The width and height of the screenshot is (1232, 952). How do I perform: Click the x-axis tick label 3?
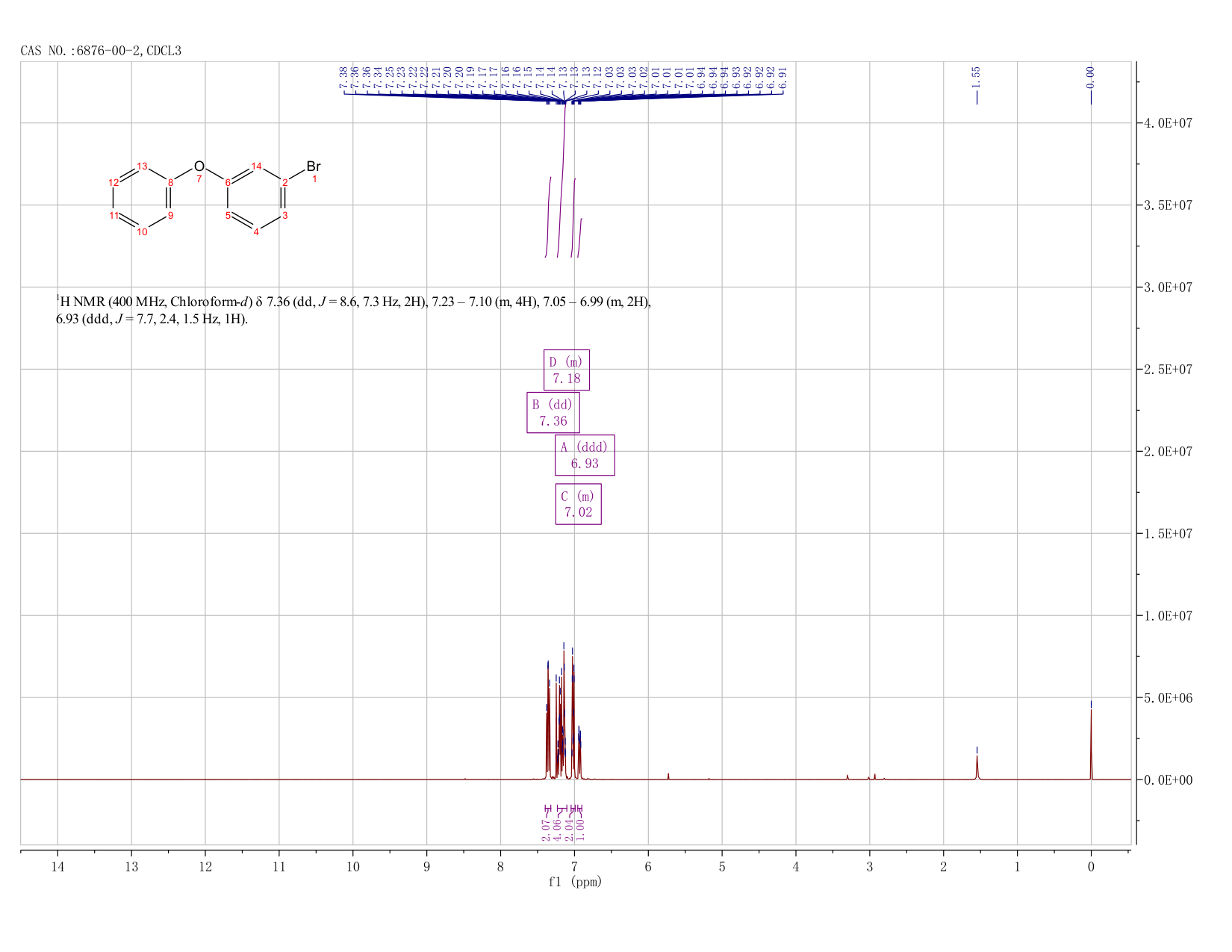click(870, 867)
